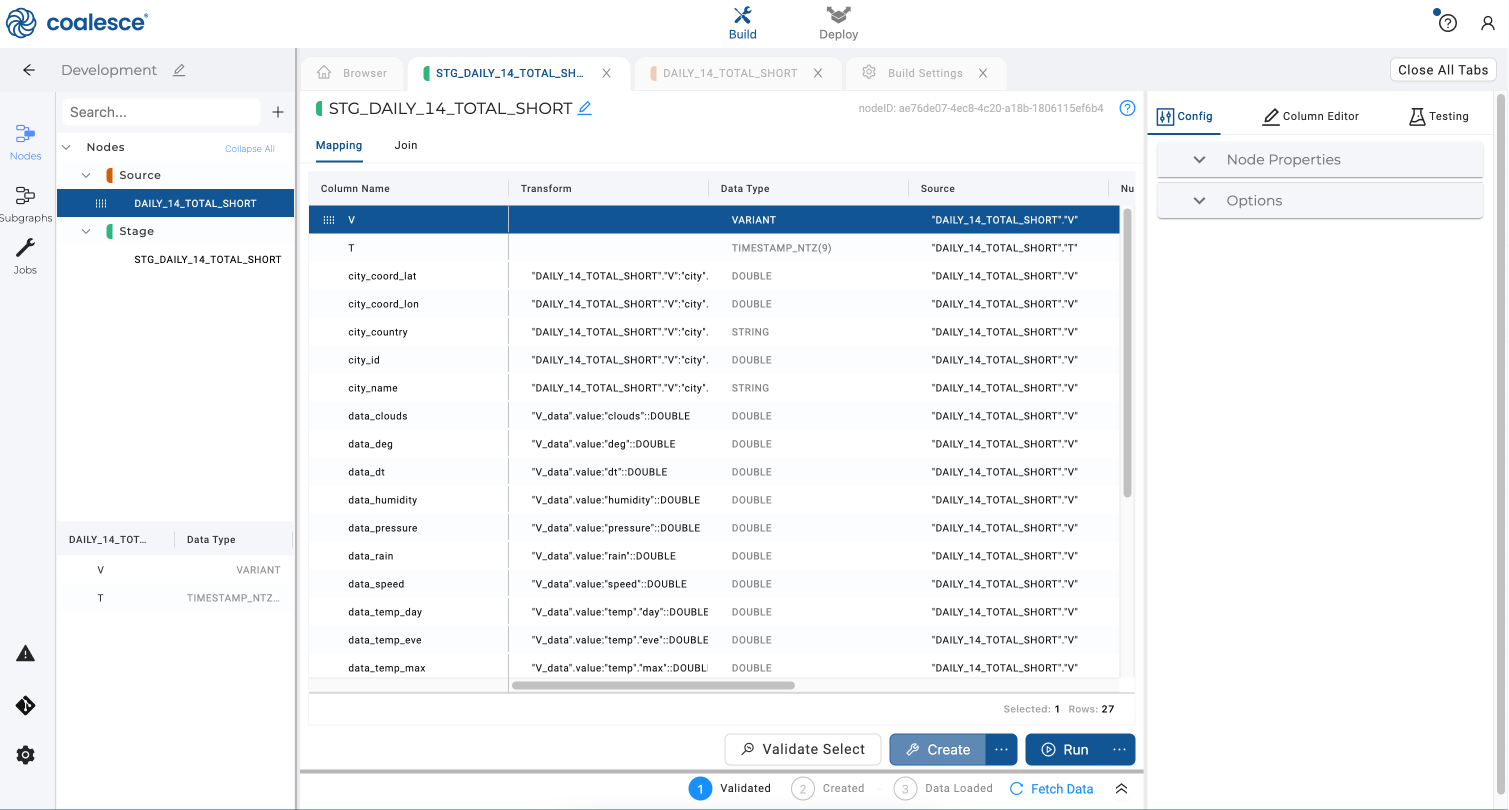Open the Column Editor tab
The image size is (1509, 810).
(x=1310, y=116)
